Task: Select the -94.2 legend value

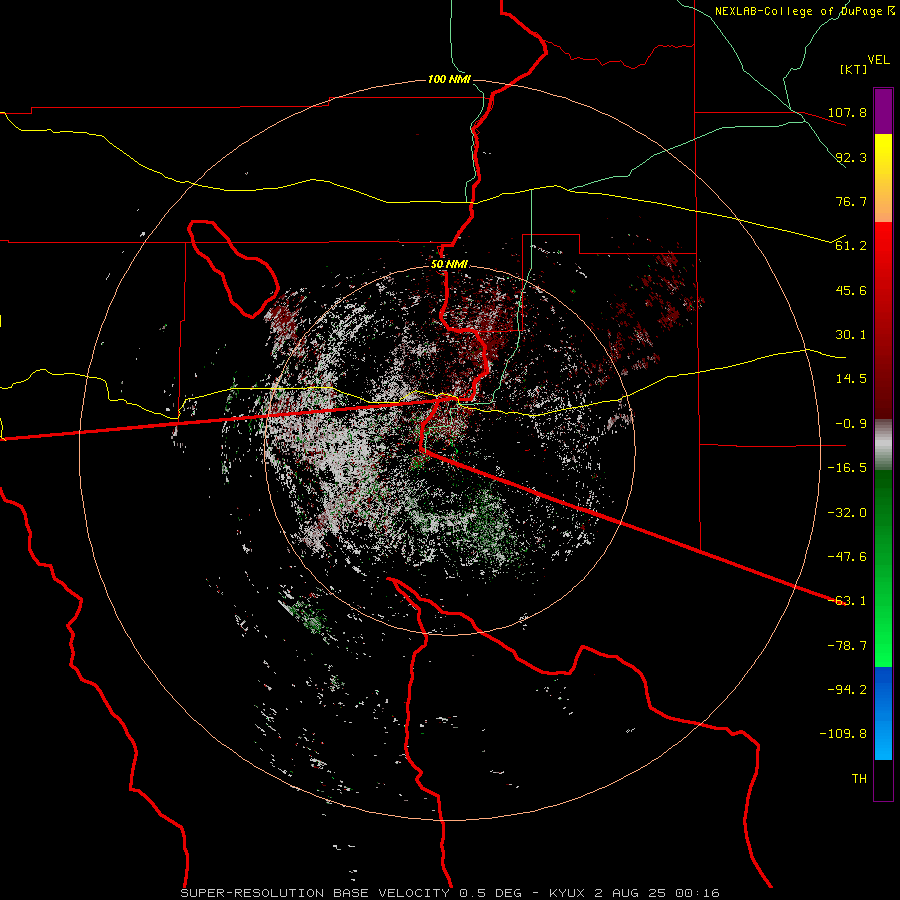Action: (x=847, y=690)
